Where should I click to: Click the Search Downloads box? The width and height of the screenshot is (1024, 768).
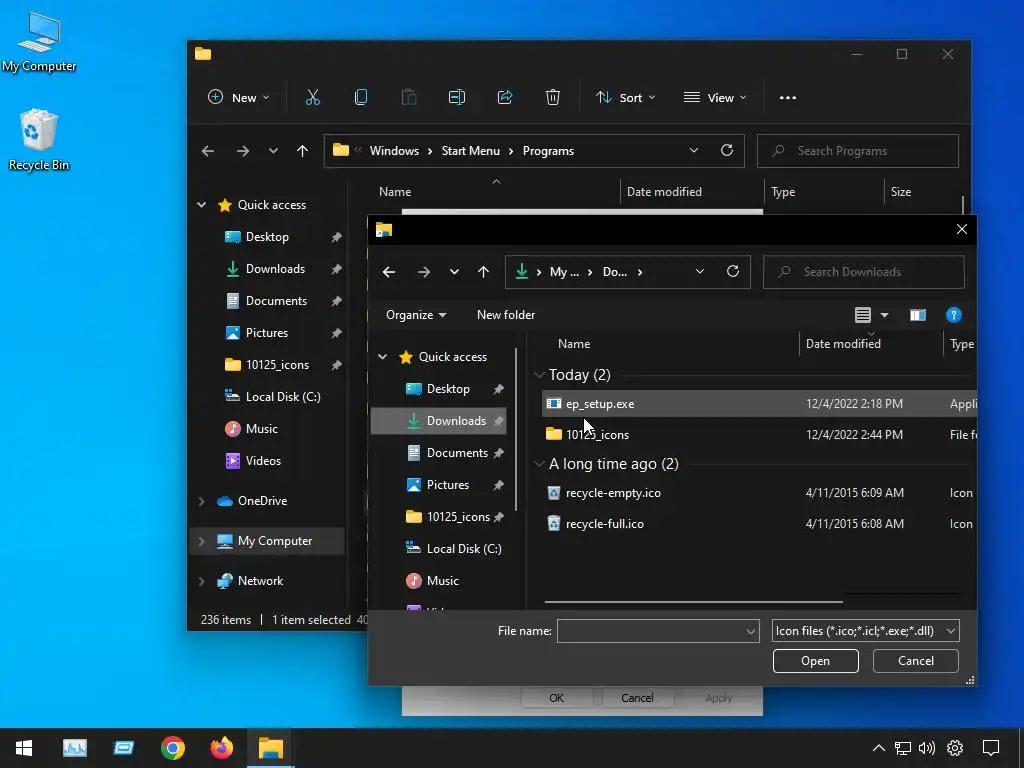(863, 272)
